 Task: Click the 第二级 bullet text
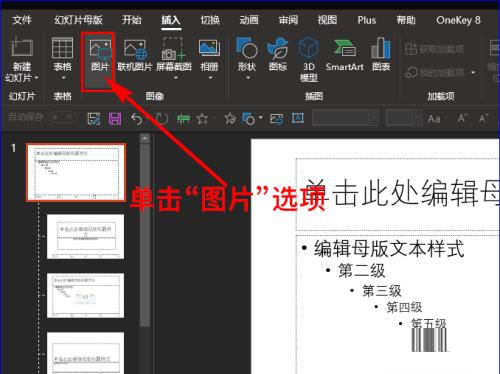coord(362,270)
